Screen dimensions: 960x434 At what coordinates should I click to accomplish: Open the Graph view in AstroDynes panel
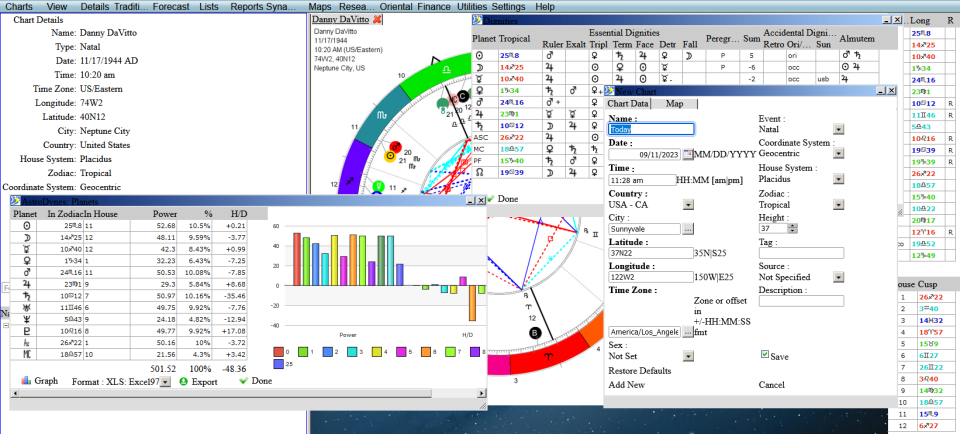[40, 381]
